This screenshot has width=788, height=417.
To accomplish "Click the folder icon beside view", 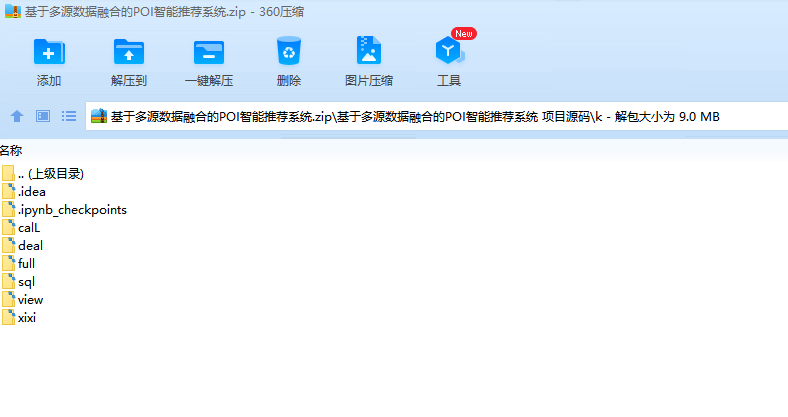I will (x=9, y=299).
